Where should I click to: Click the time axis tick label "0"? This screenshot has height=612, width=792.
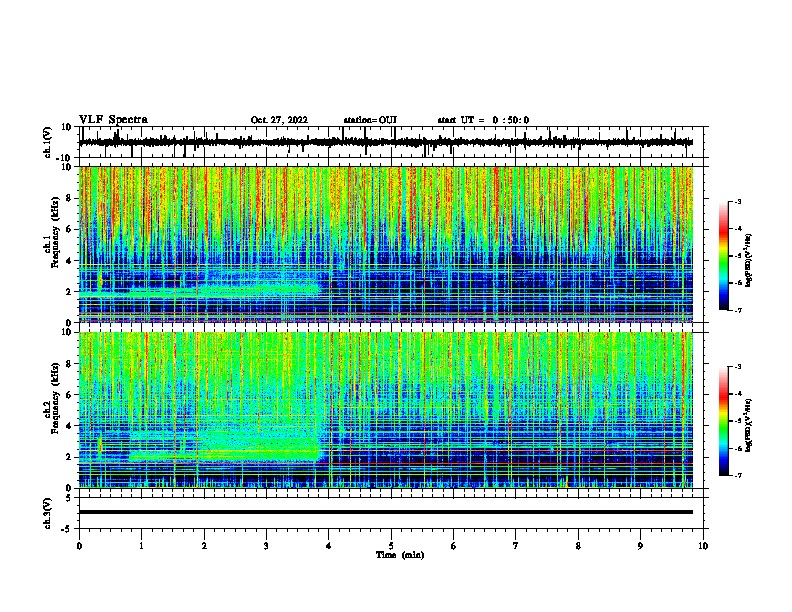pyautogui.click(x=79, y=546)
